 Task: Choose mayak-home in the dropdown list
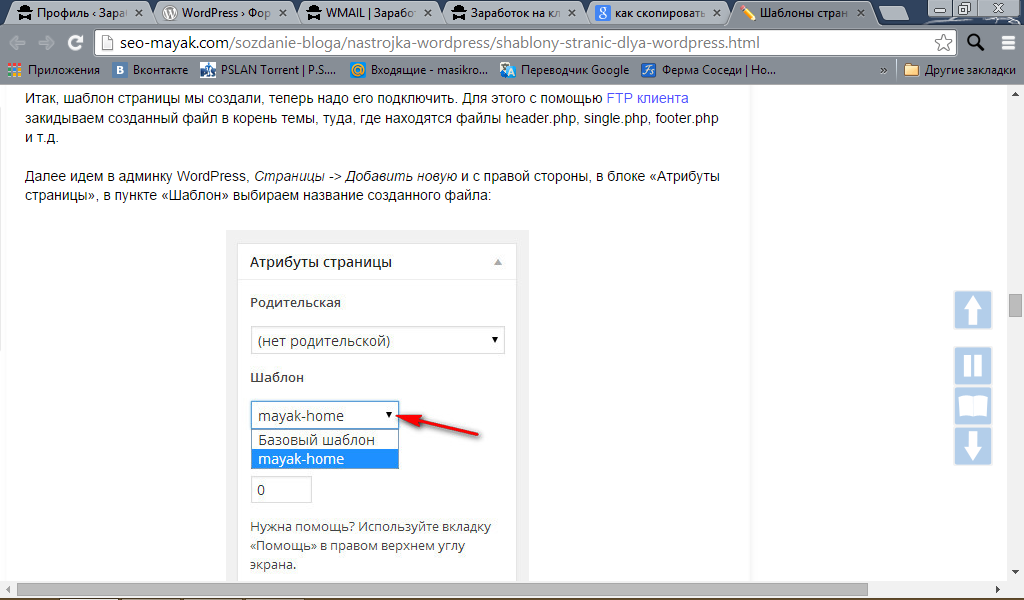[325, 459]
